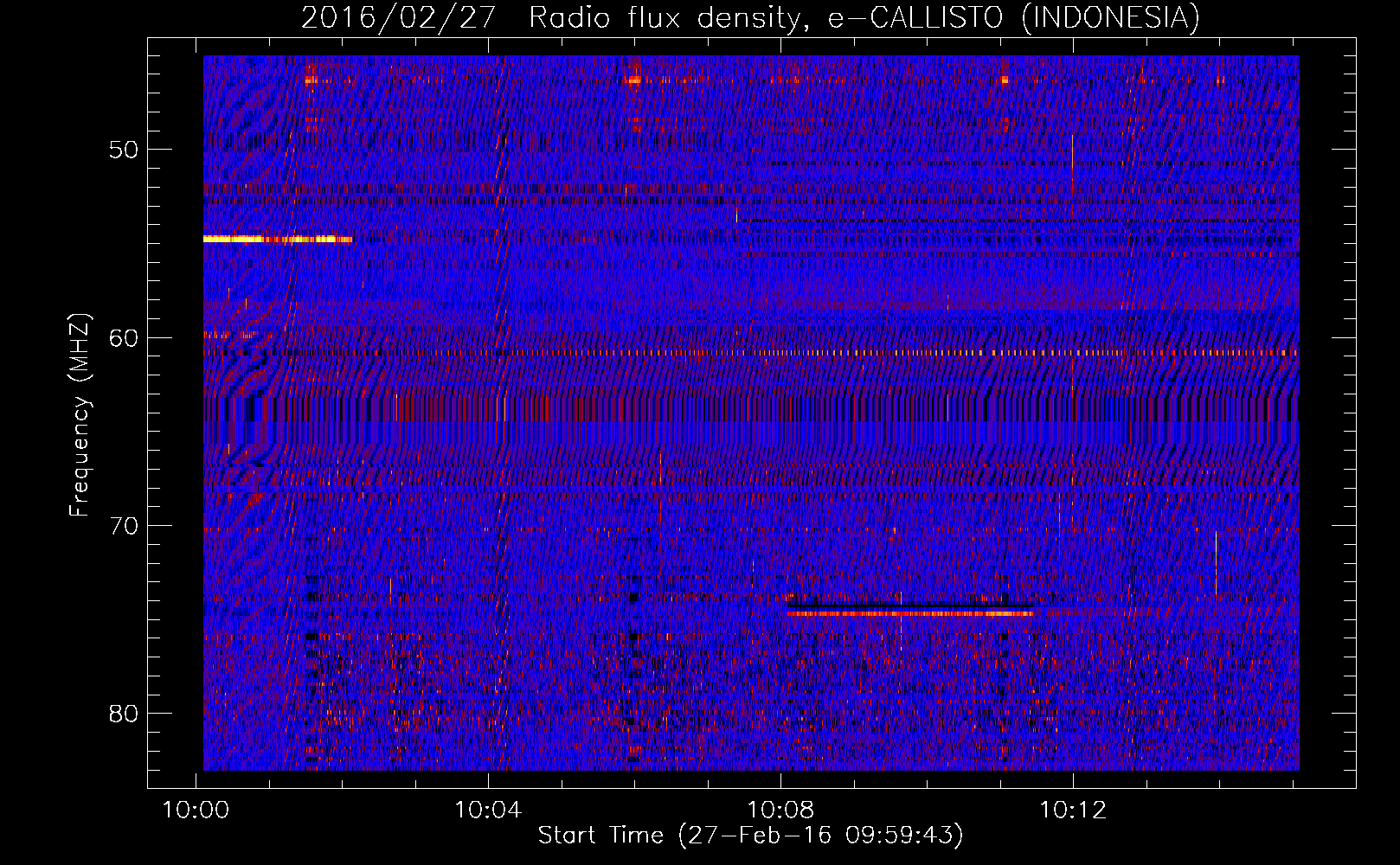The height and width of the screenshot is (865, 1400).
Task: Click the 80 frequency tick label
Action: (x=124, y=714)
